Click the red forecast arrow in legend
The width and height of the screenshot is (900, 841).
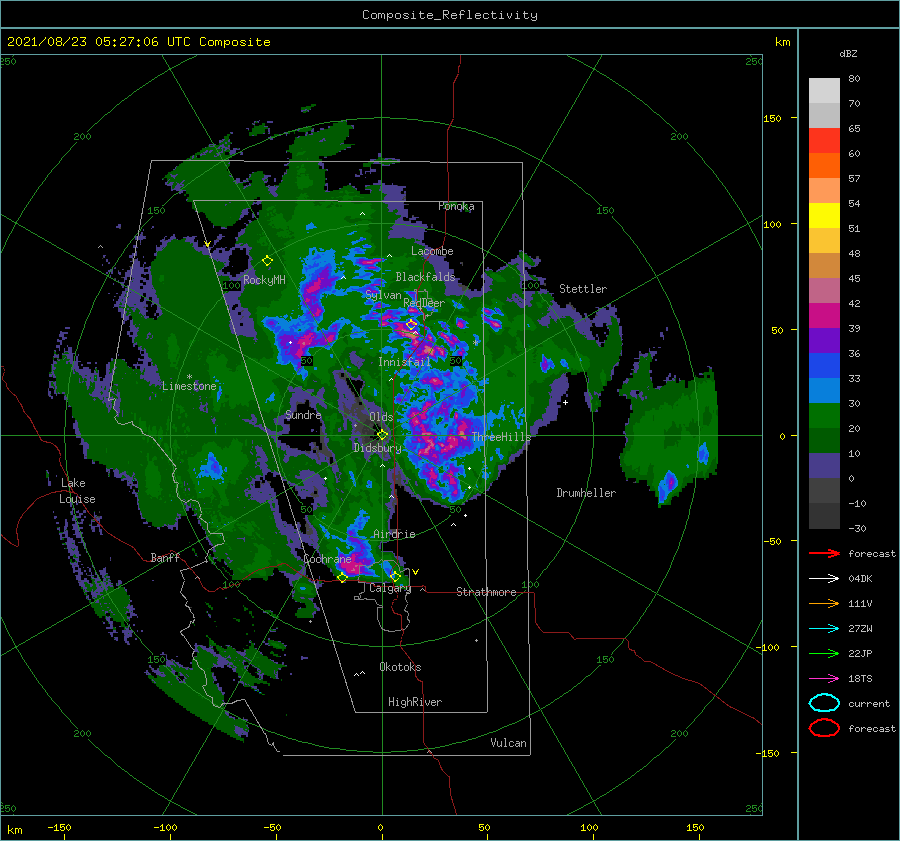pos(824,553)
